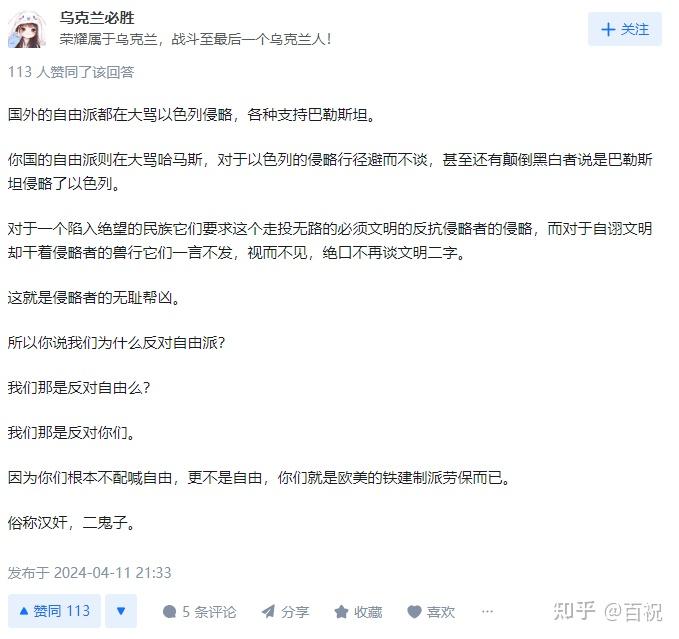
Task: Click the 分享 paper plane share icon
Action: point(268,611)
